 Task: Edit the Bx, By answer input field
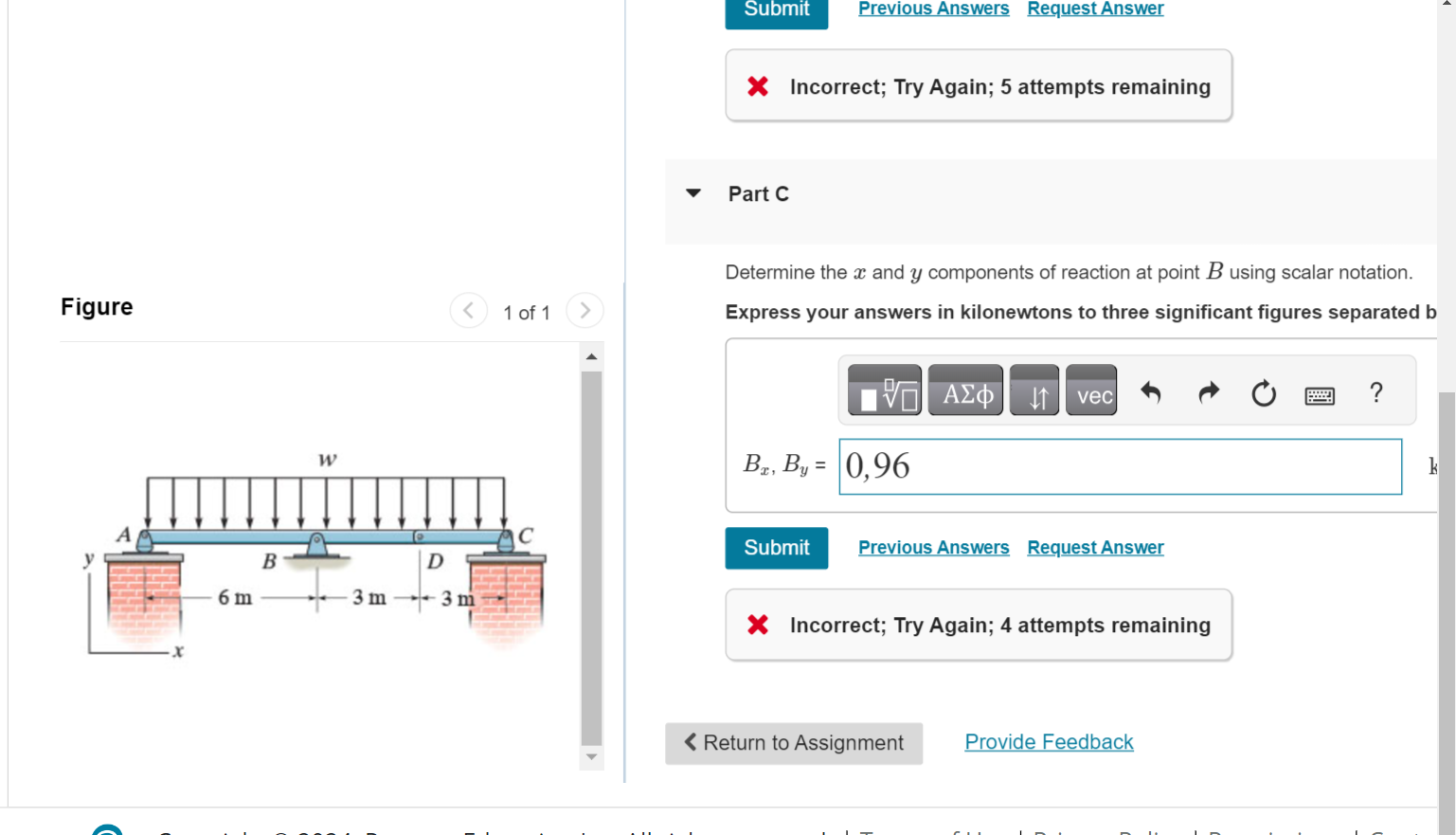pyautogui.click(x=1120, y=466)
